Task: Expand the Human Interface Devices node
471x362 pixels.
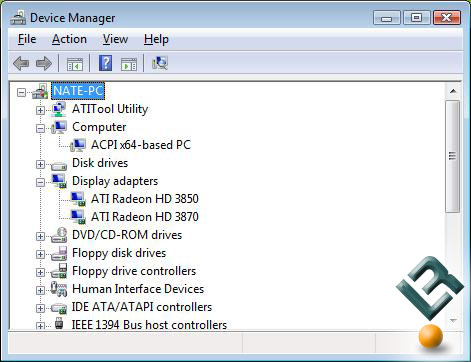Action: point(40,290)
